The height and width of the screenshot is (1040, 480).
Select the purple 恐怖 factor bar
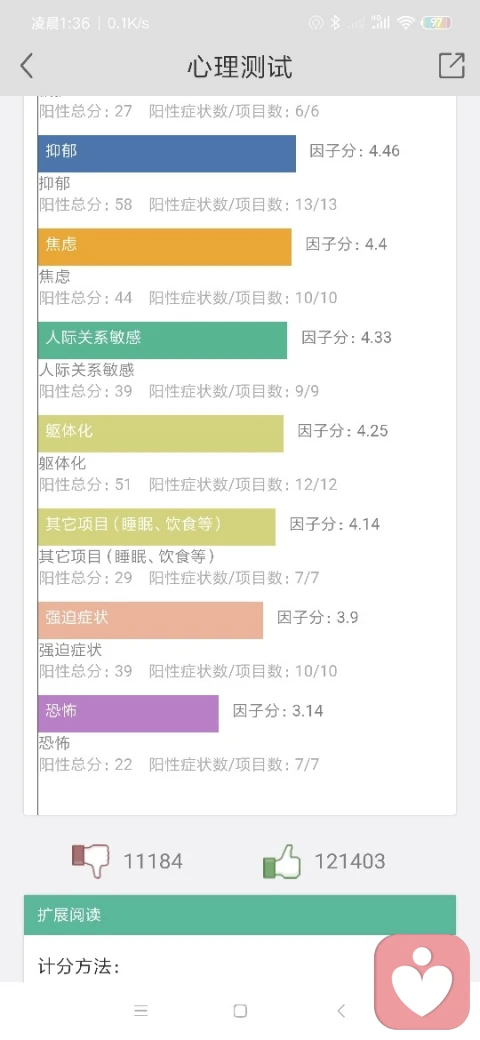129,714
